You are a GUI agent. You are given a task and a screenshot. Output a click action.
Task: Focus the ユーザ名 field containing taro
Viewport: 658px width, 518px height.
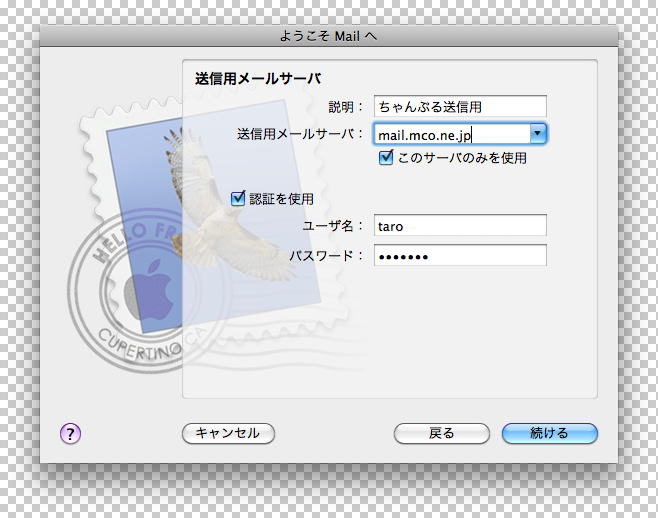(460, 225)
